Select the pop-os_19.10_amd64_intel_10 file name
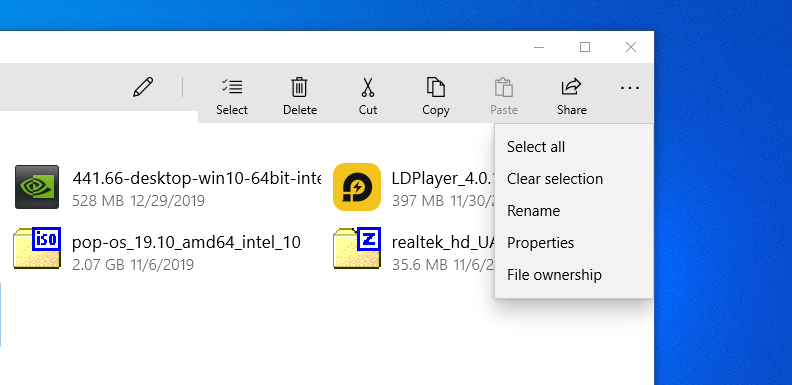The height and width of the screenshot is (385, 792). click(186, 243)
